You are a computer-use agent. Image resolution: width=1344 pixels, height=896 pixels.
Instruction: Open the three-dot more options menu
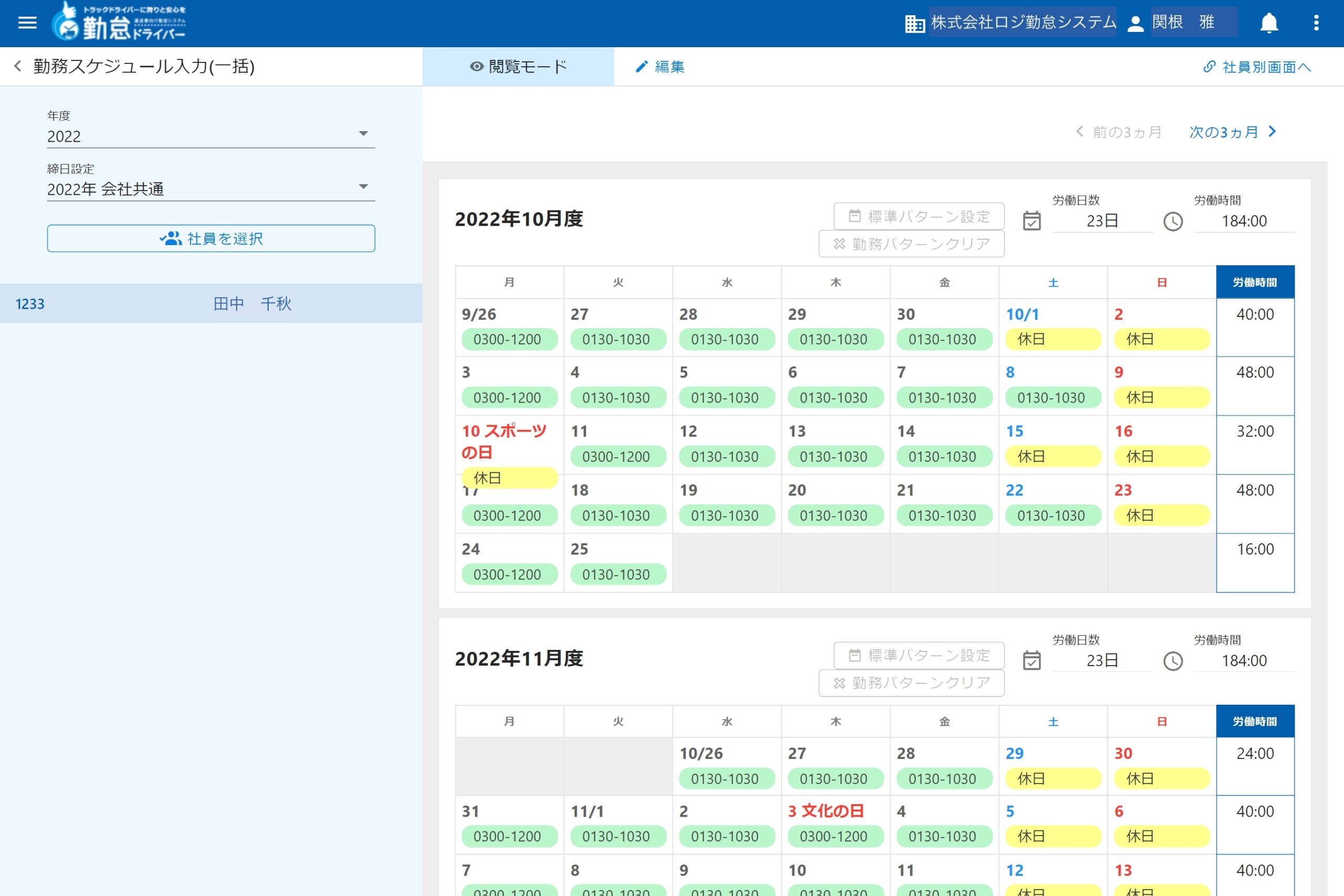1316,23
